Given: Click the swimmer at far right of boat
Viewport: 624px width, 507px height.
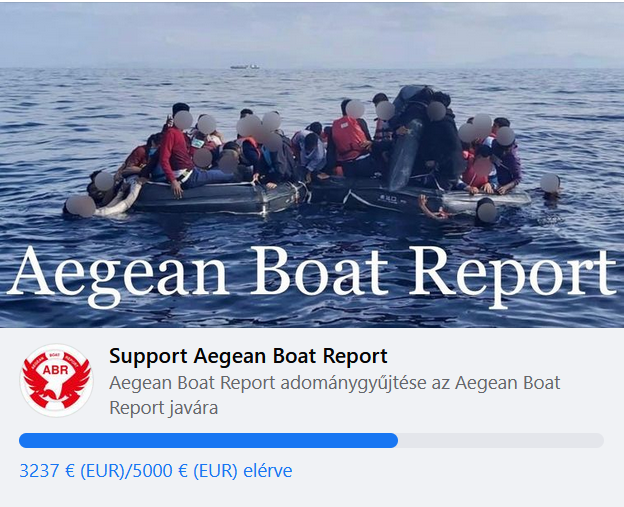Looking at the screenshot, I should click(x=550, y=185).
